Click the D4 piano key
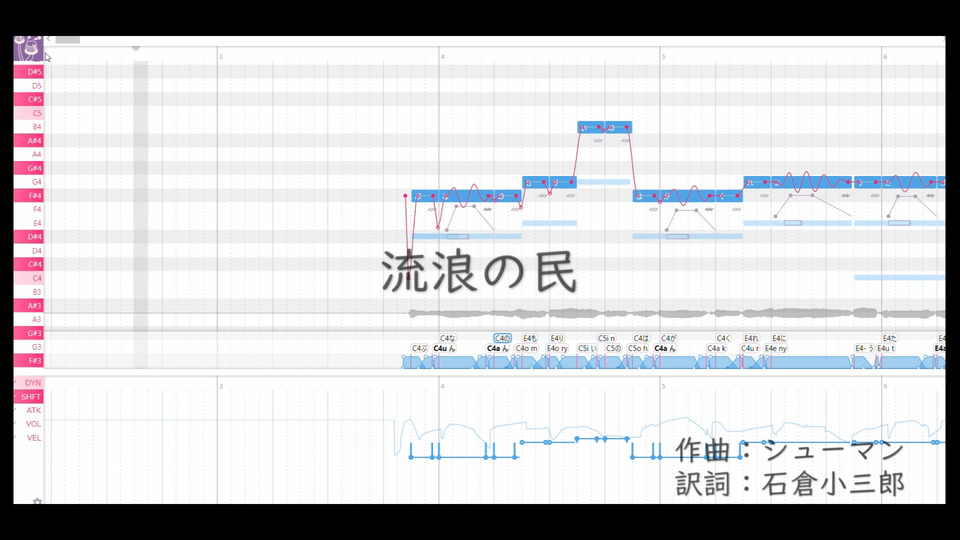Screen dimensions: 960x540 pos(29,250)
